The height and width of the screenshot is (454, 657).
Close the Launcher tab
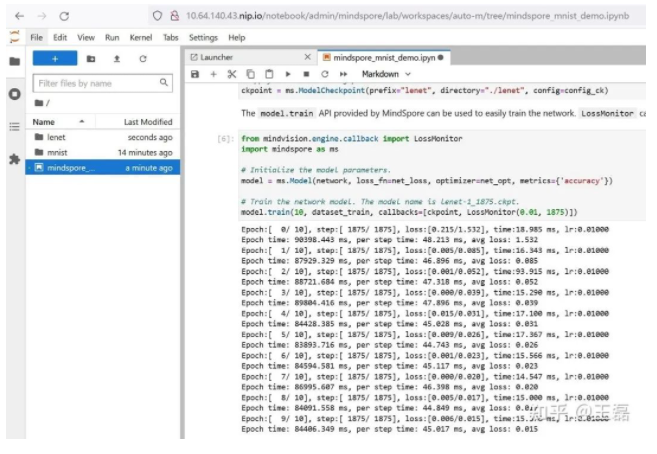[309, 57]
